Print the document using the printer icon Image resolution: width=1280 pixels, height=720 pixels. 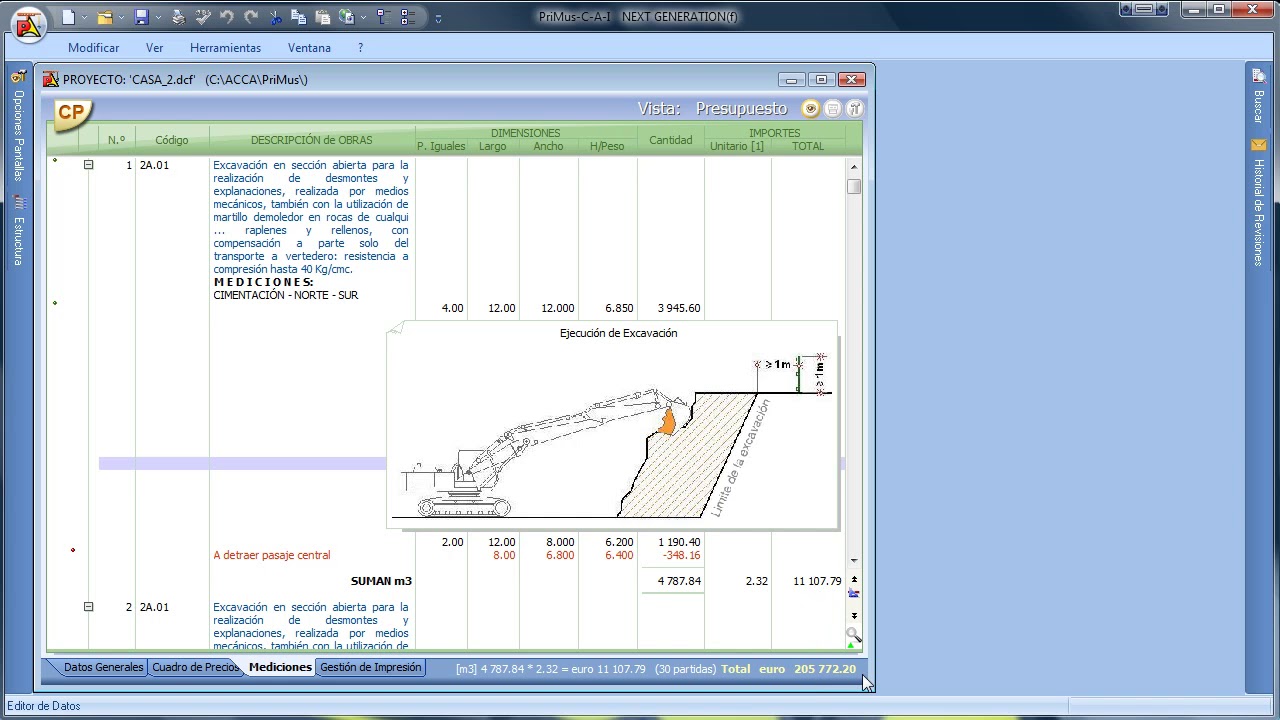[178, 17]
